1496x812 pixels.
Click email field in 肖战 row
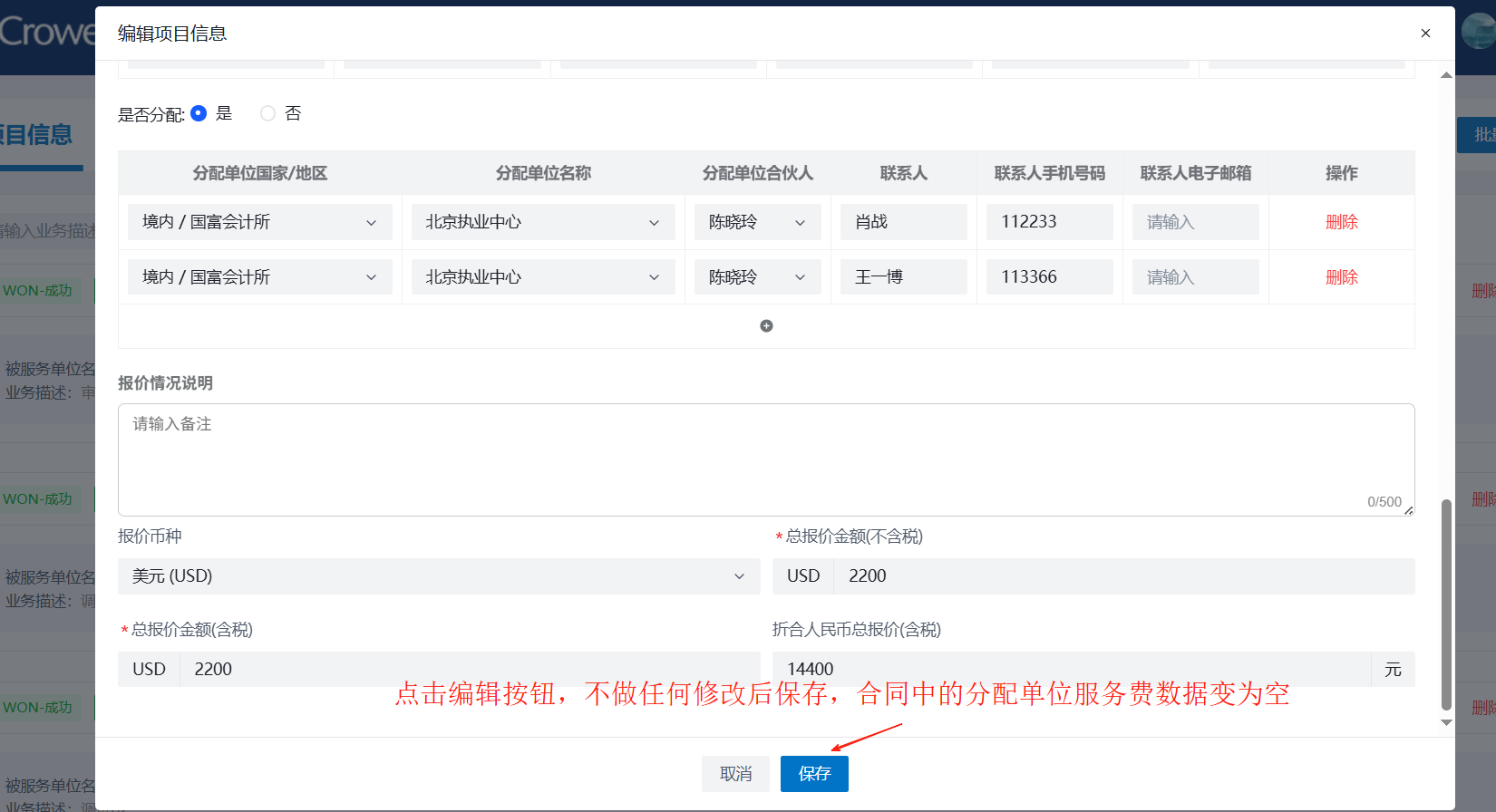tap(1196, 222)
